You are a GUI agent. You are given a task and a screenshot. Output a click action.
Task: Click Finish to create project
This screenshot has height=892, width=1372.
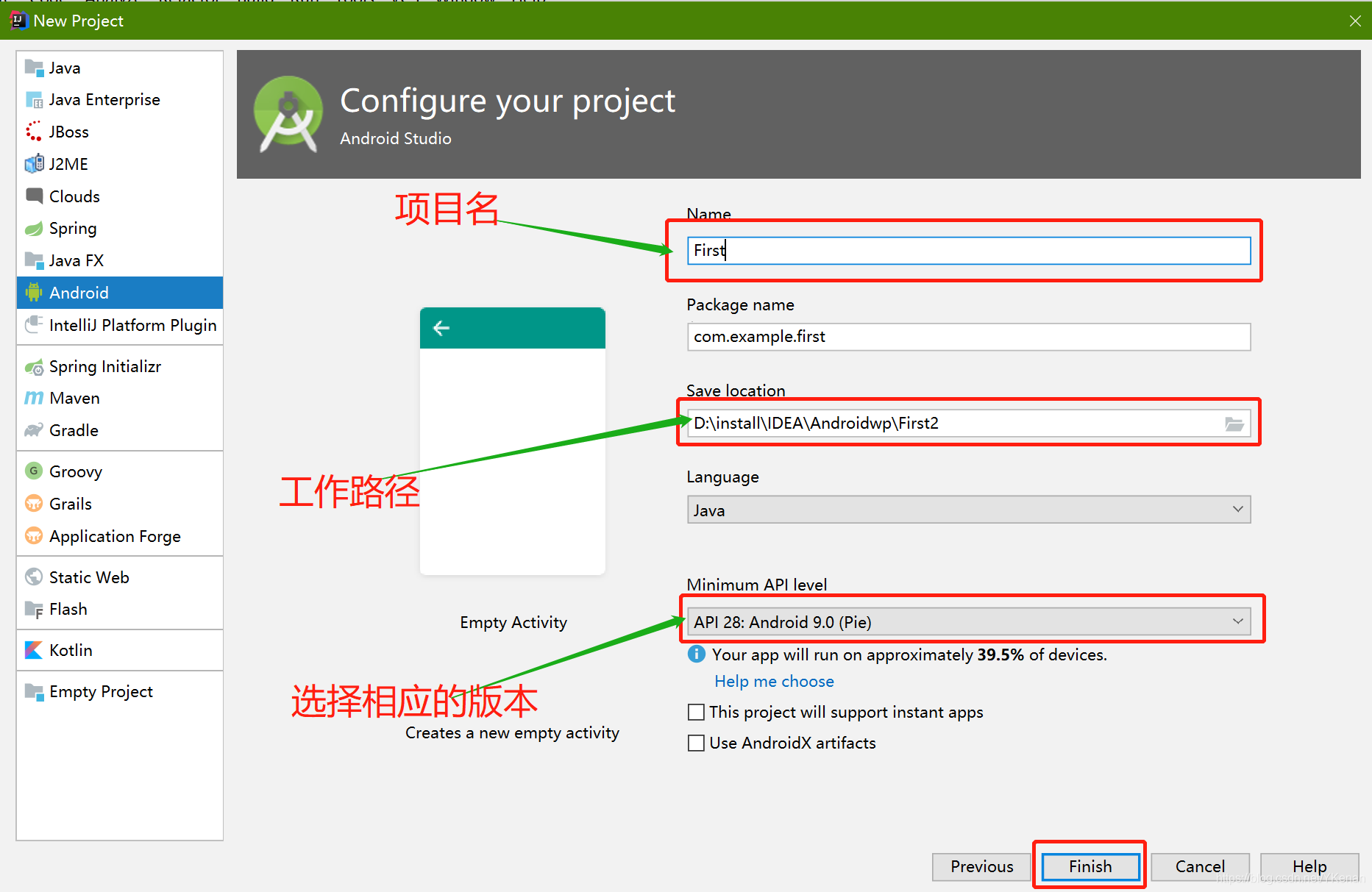tap(1090, 866)
